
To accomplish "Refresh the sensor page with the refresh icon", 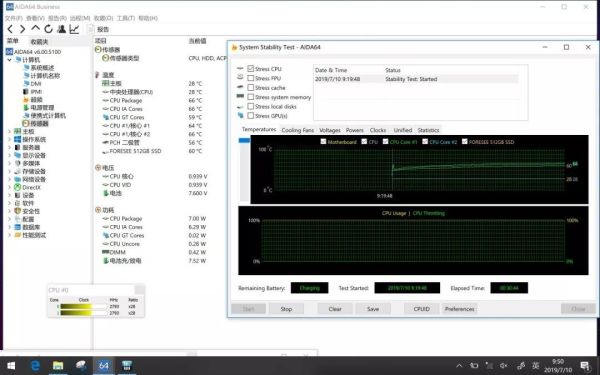I will [x=48, y=29].
